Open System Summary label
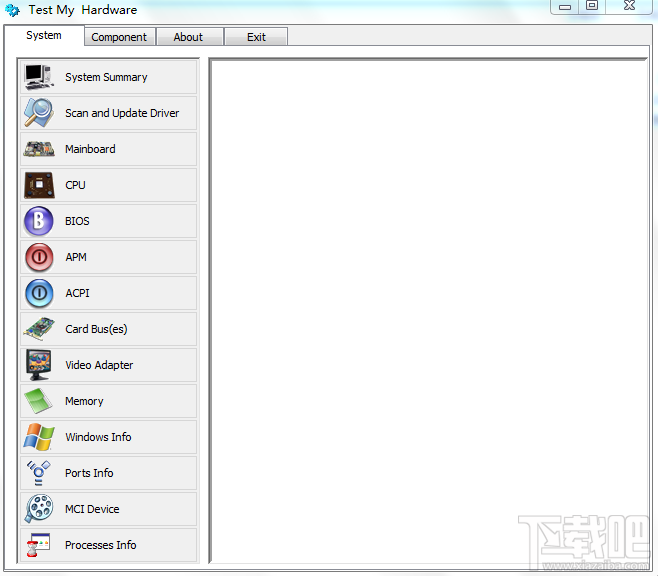 click(106, 77)
